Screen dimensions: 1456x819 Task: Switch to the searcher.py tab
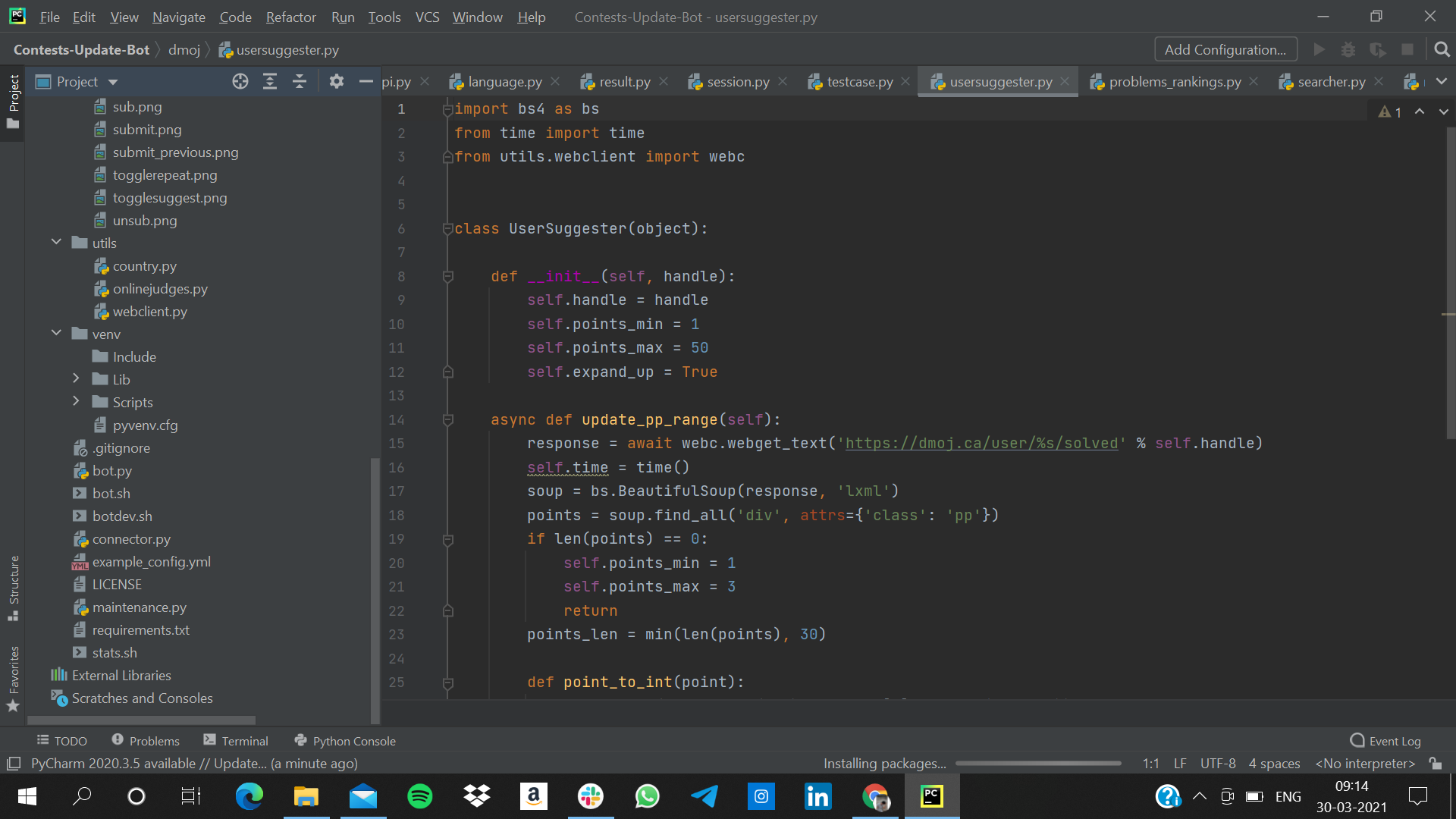pos(1331,82)
